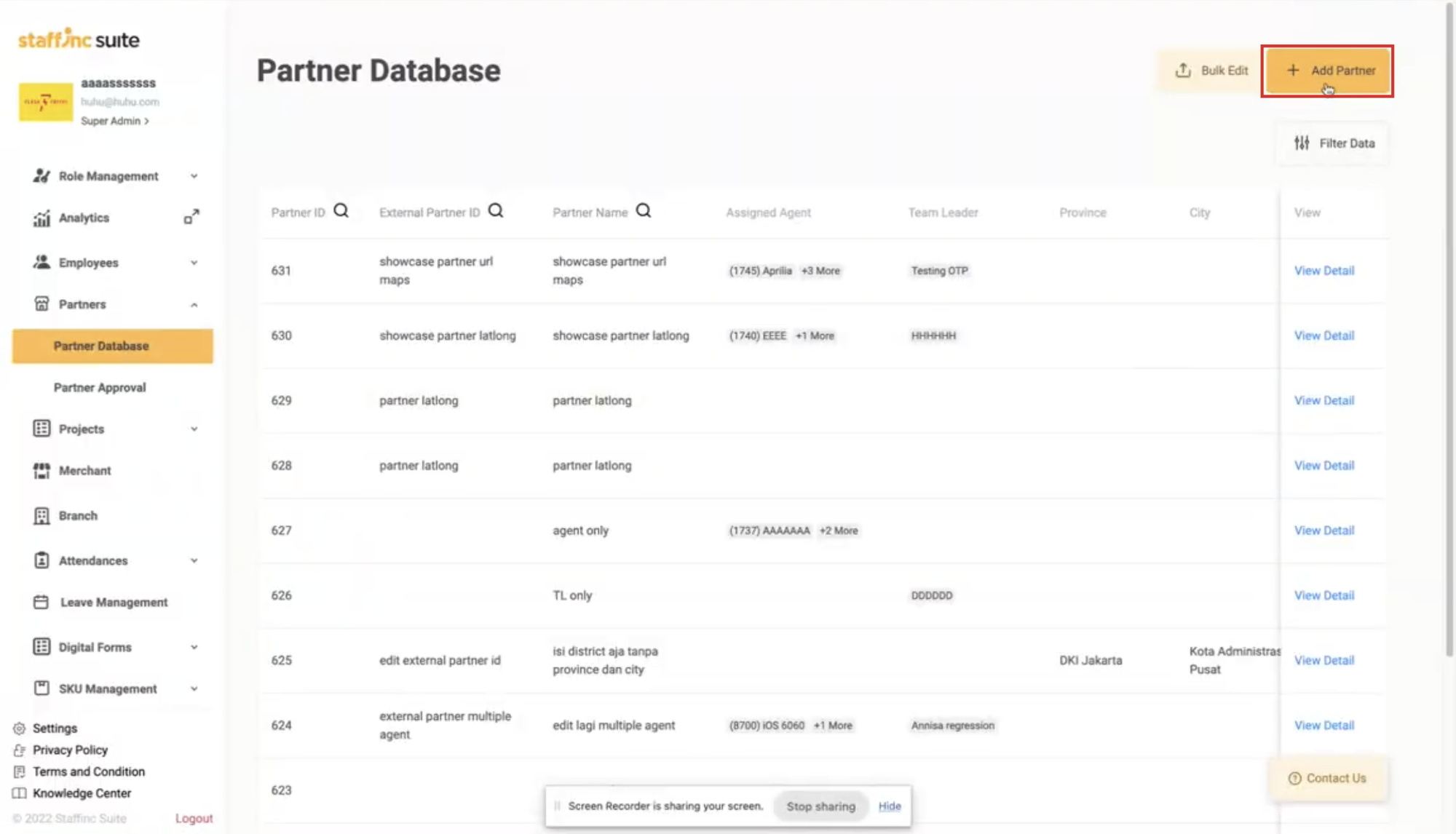View Detail for partner 631
The image size is (1456, 834).
point(1324,271)
